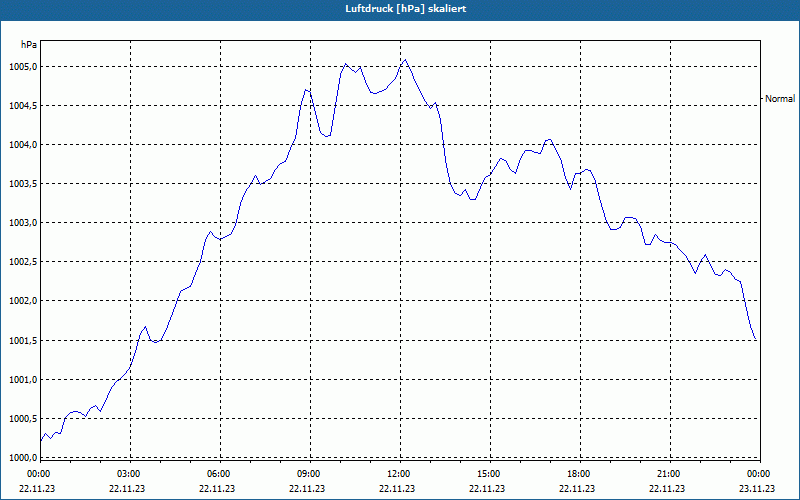Screen dimensions: 800x500
Task: Select the 1004,0 y-axis value
Action: [x=22, y=145]
